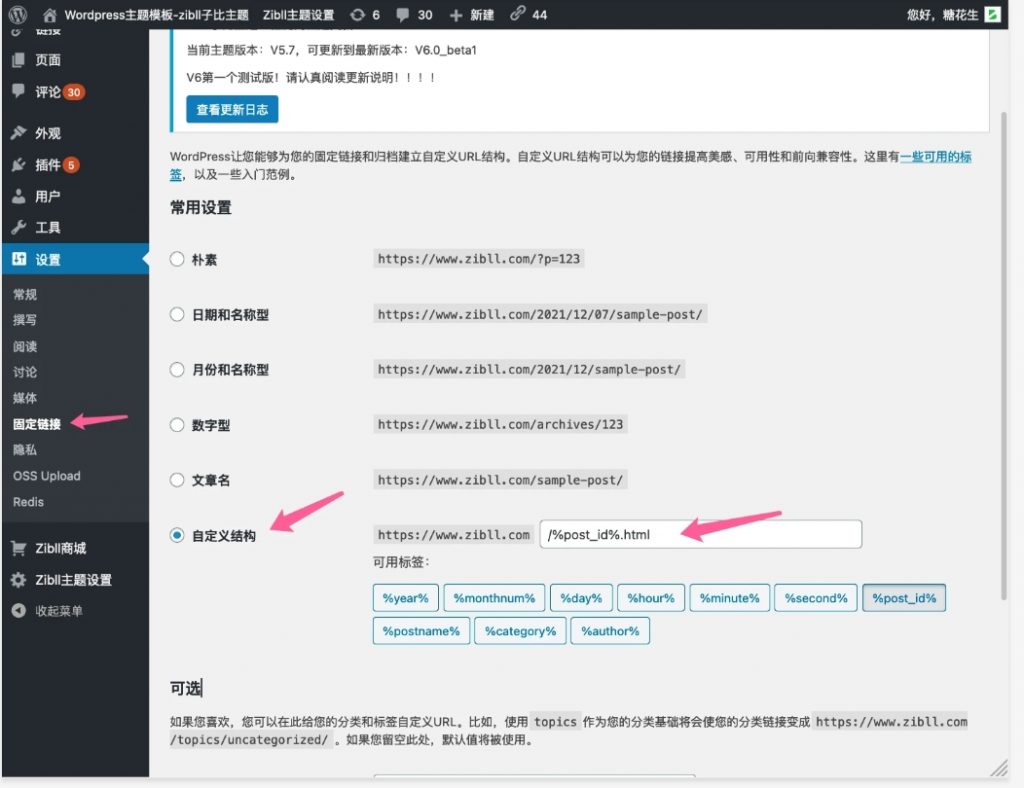Image resolution: width=1024 pixels, height=788 pixels.
Task: Insert %postname% tag button
Action: tap(421, 631)
